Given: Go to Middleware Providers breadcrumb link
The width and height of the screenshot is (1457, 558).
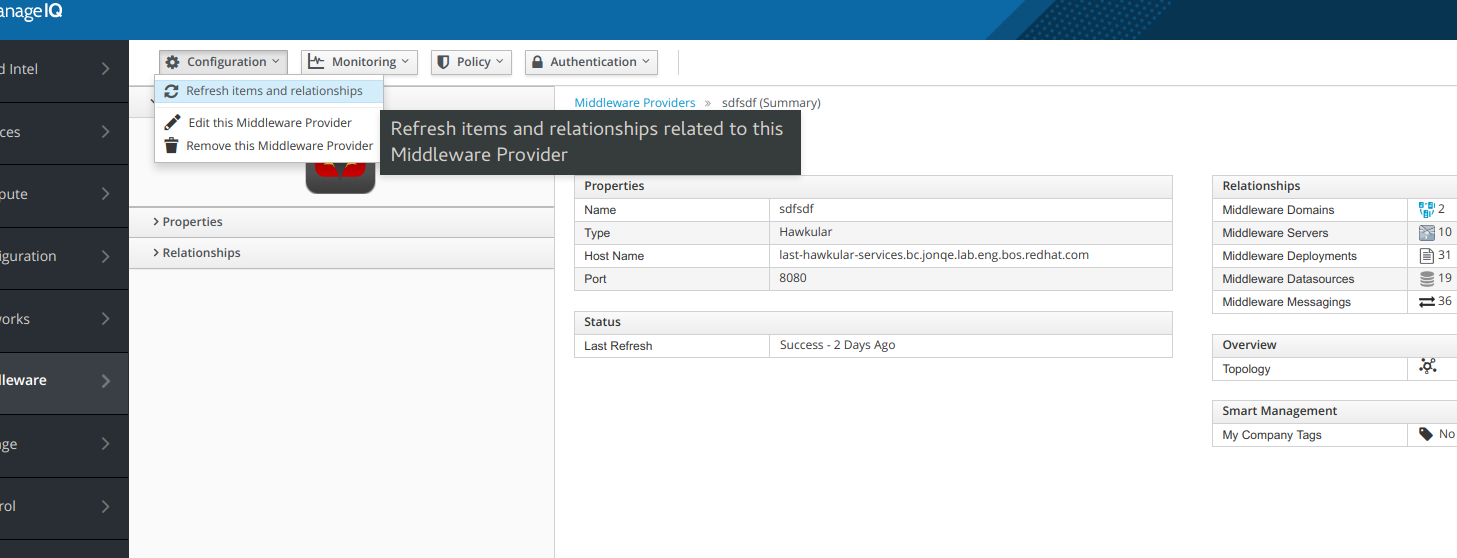Looking at the screenshot, I should (x=634, y=103).
